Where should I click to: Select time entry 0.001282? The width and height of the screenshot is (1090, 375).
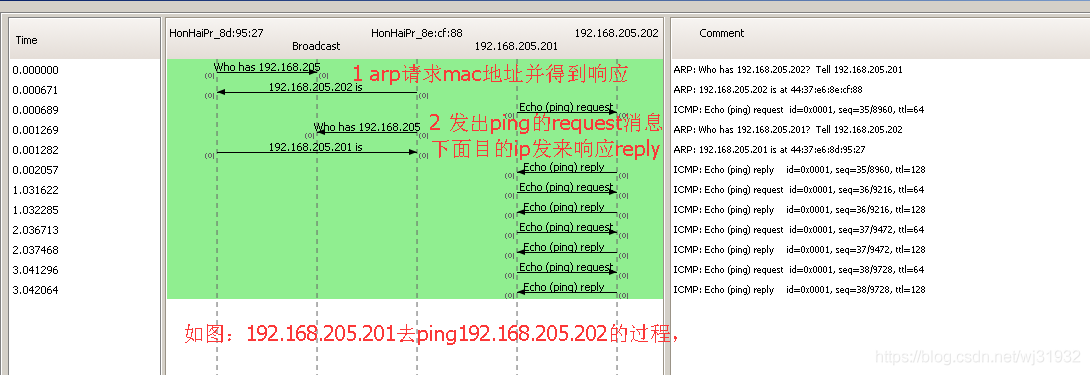tap(35, 150)
